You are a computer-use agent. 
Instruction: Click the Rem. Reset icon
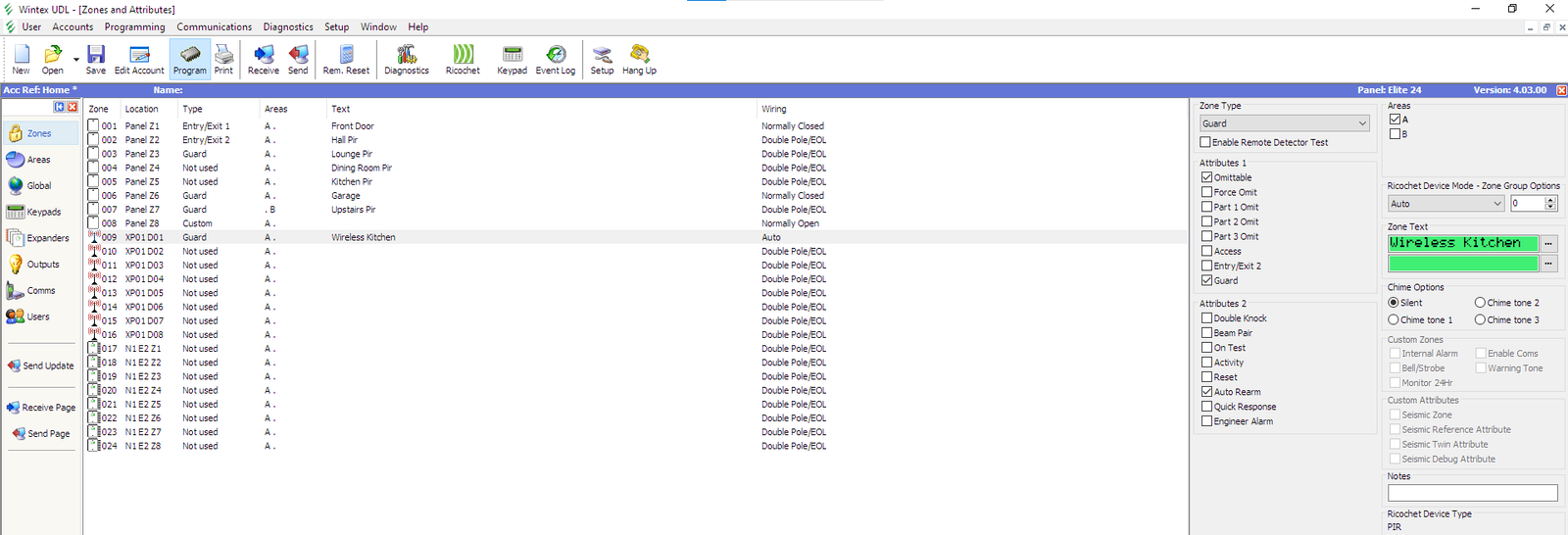[x=346, y=59]
